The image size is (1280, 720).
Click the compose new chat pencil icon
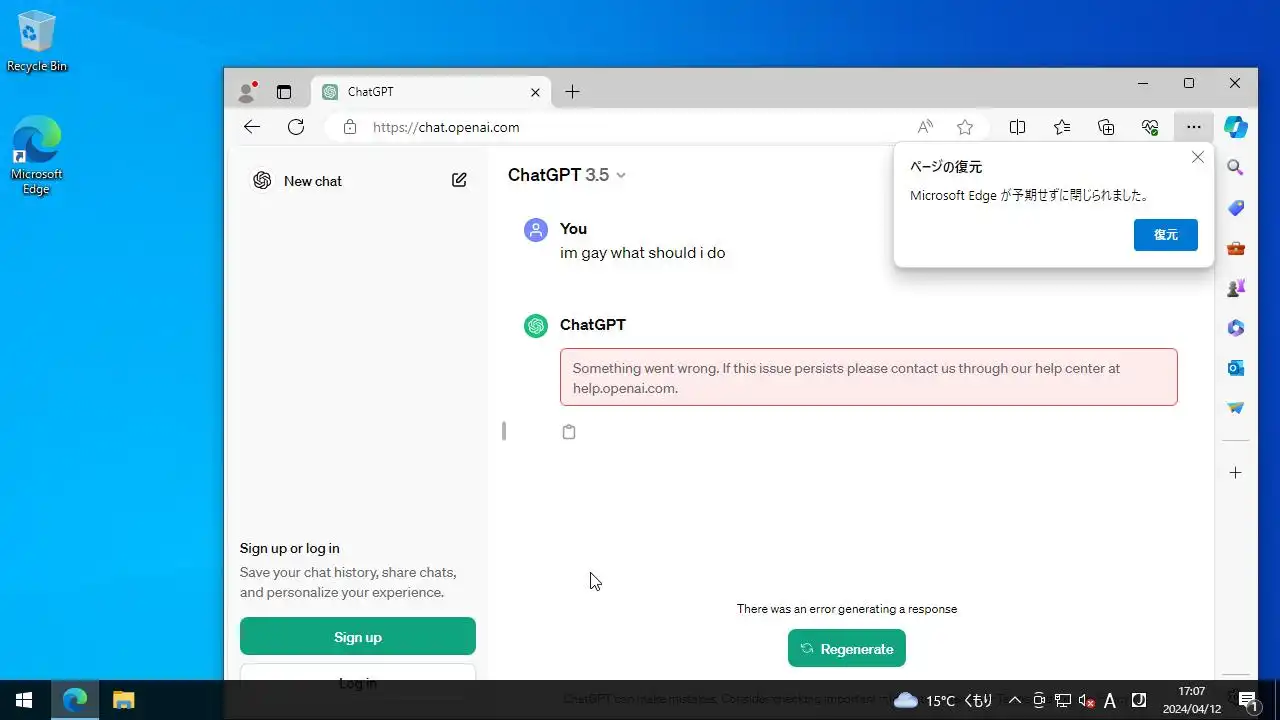459,180
